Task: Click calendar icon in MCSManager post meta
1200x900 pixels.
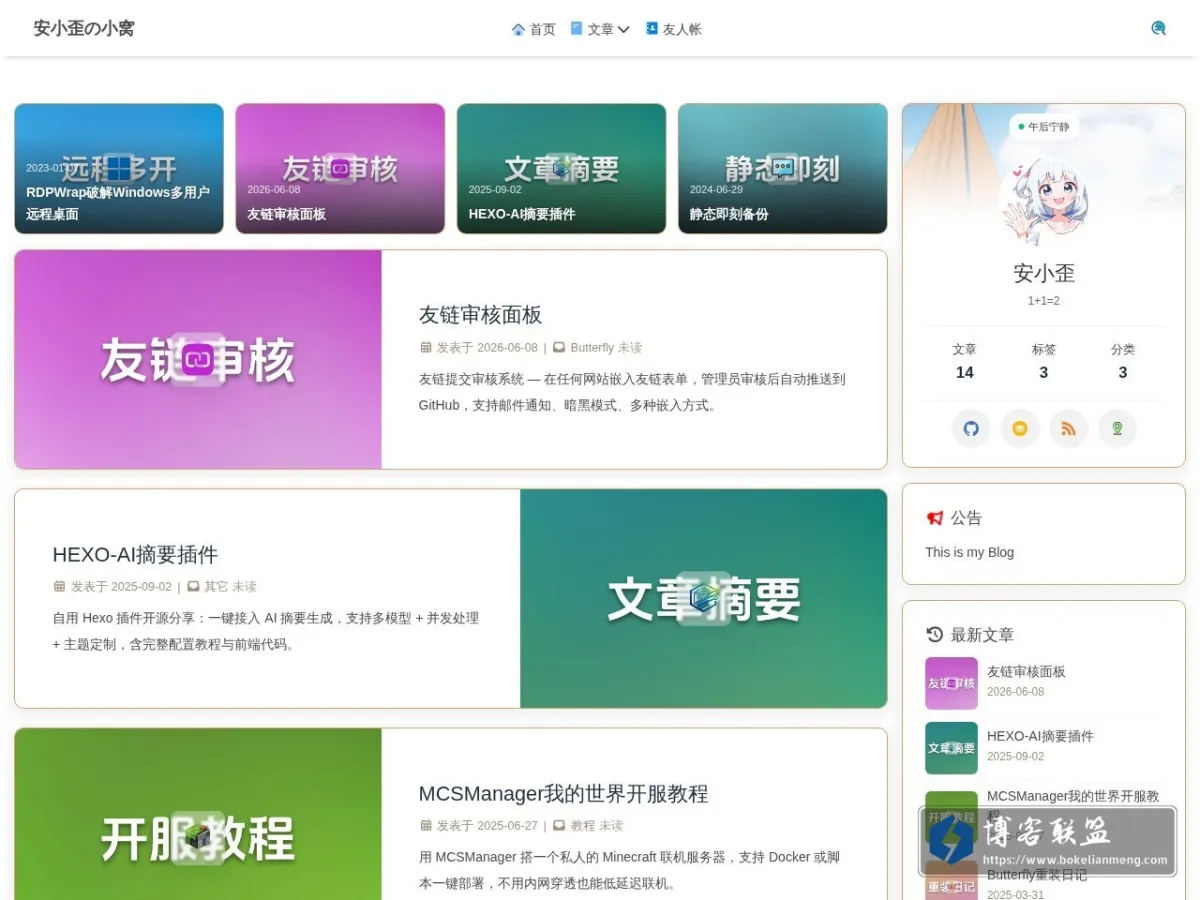Action: pos(425,826)
